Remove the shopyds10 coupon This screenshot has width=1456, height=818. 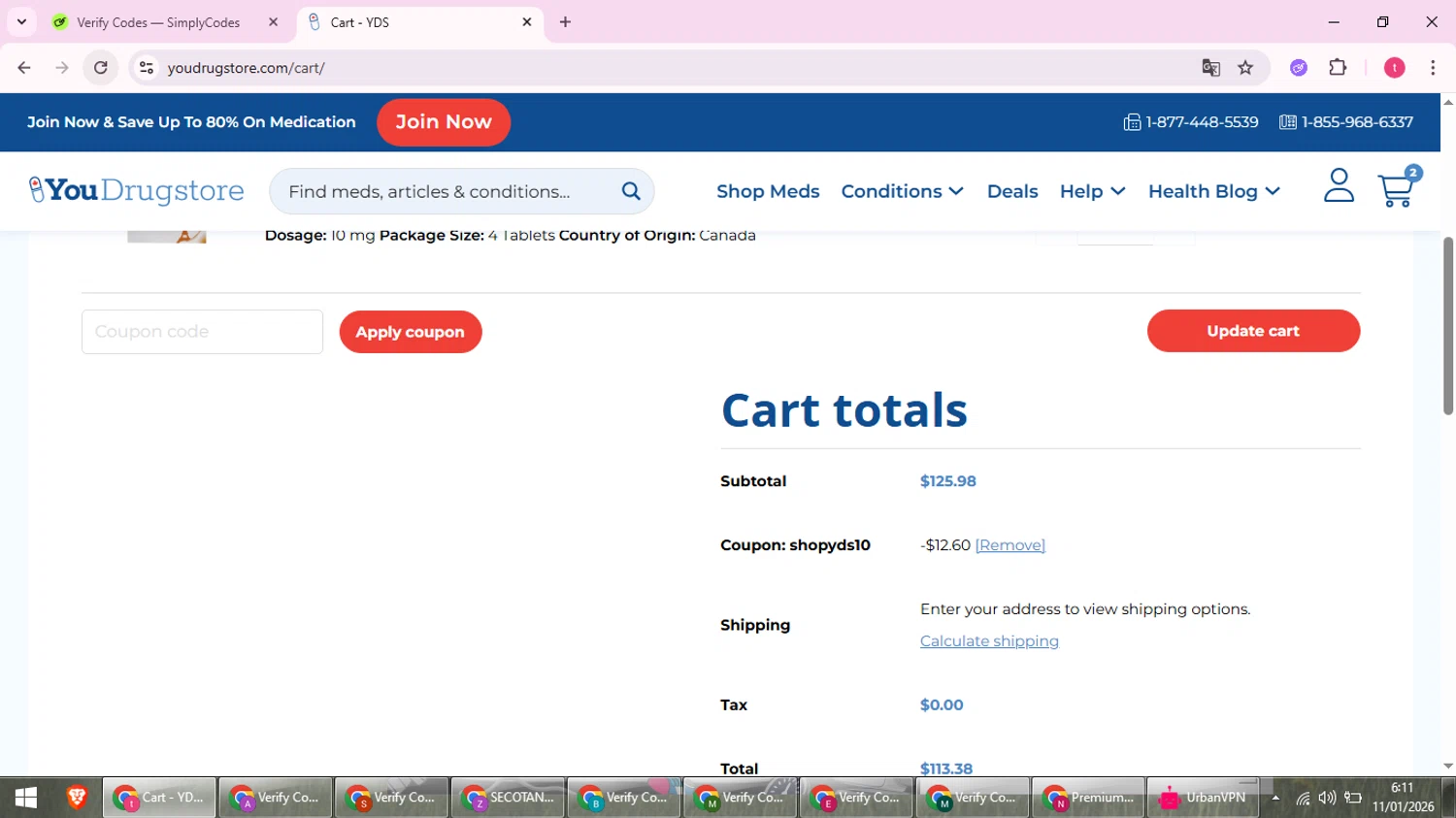pos(1009,545)
